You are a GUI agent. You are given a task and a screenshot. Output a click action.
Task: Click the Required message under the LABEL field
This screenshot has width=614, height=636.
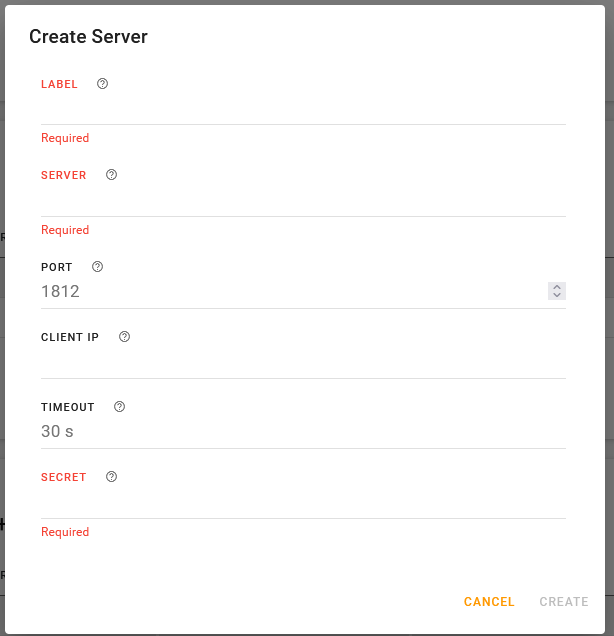click(x=65, y=138)
